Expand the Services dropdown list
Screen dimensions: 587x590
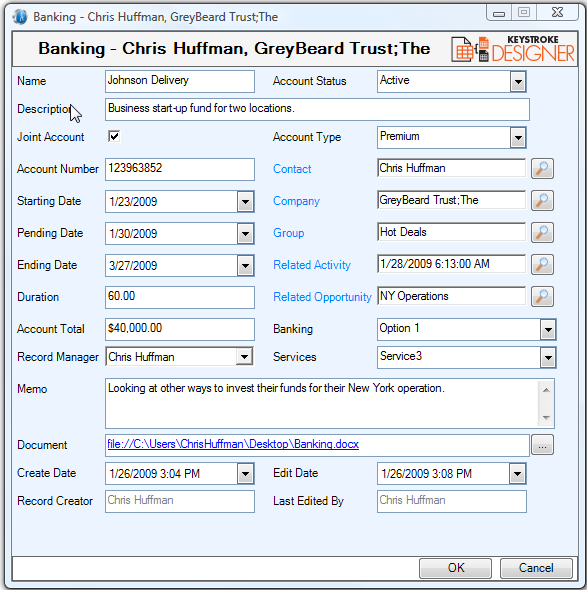(x=548, y=358)
